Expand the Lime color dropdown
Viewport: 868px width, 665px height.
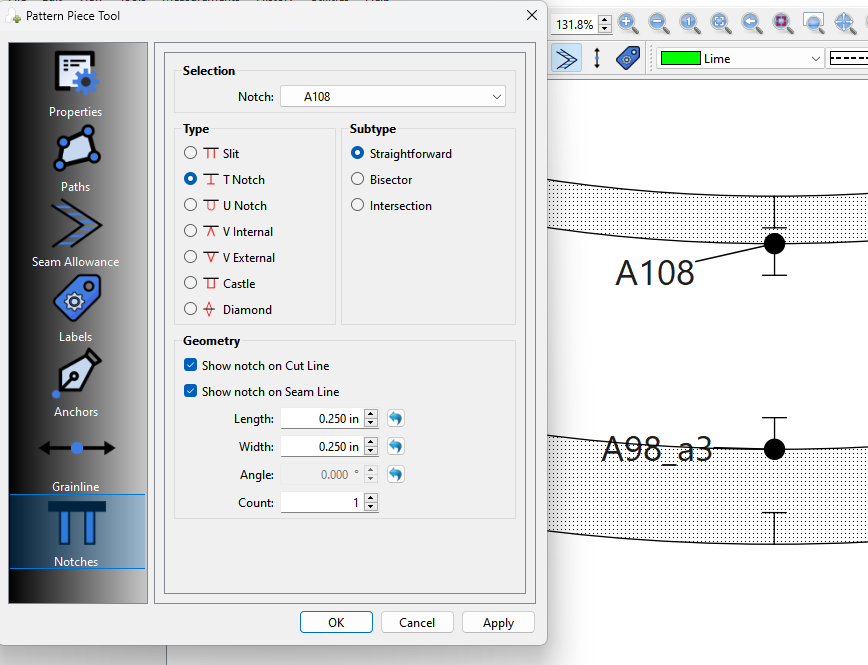(x=815, y=59)
